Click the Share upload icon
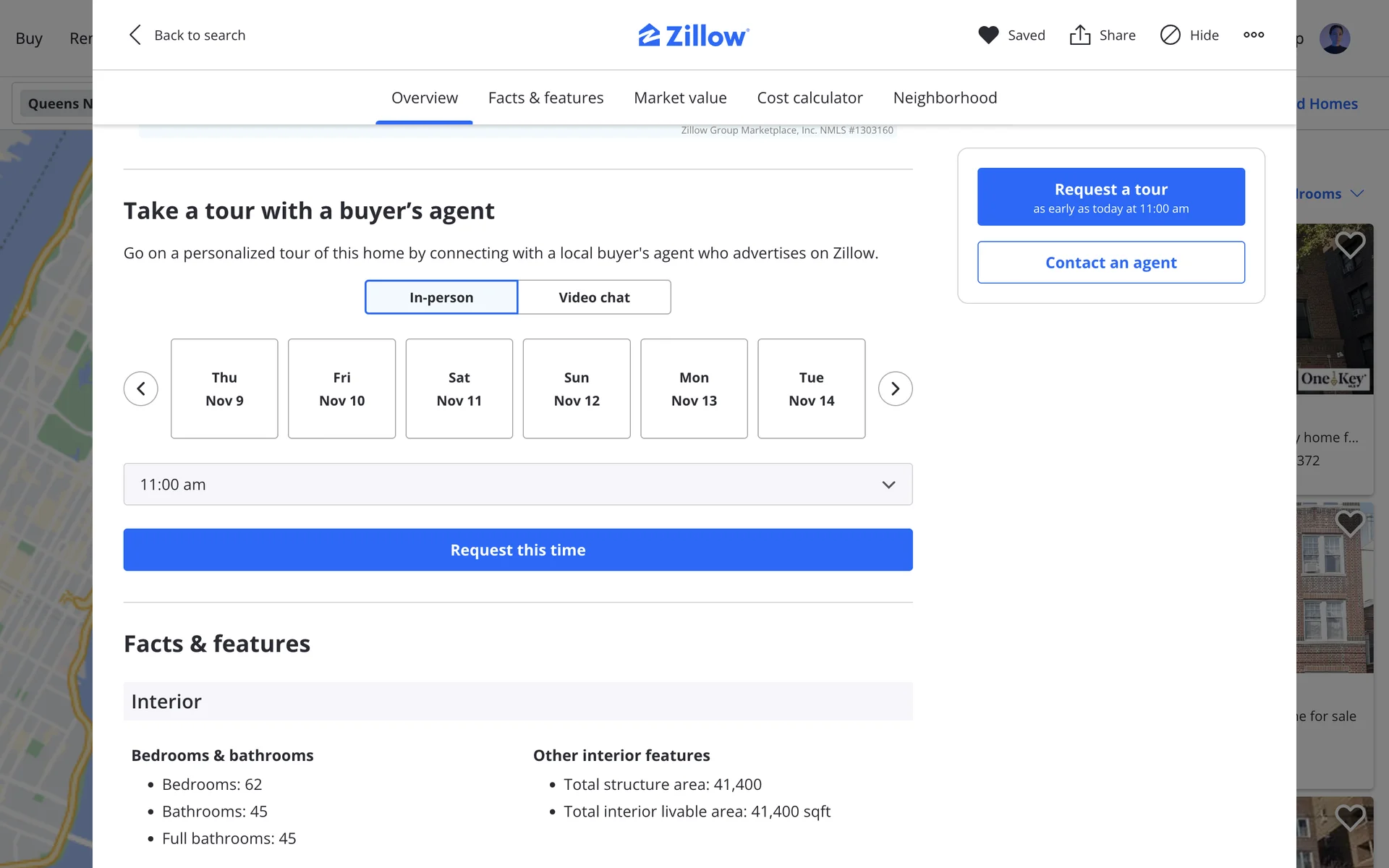The height and width of the screenshot is (868, 1389). coord(1079,35)
